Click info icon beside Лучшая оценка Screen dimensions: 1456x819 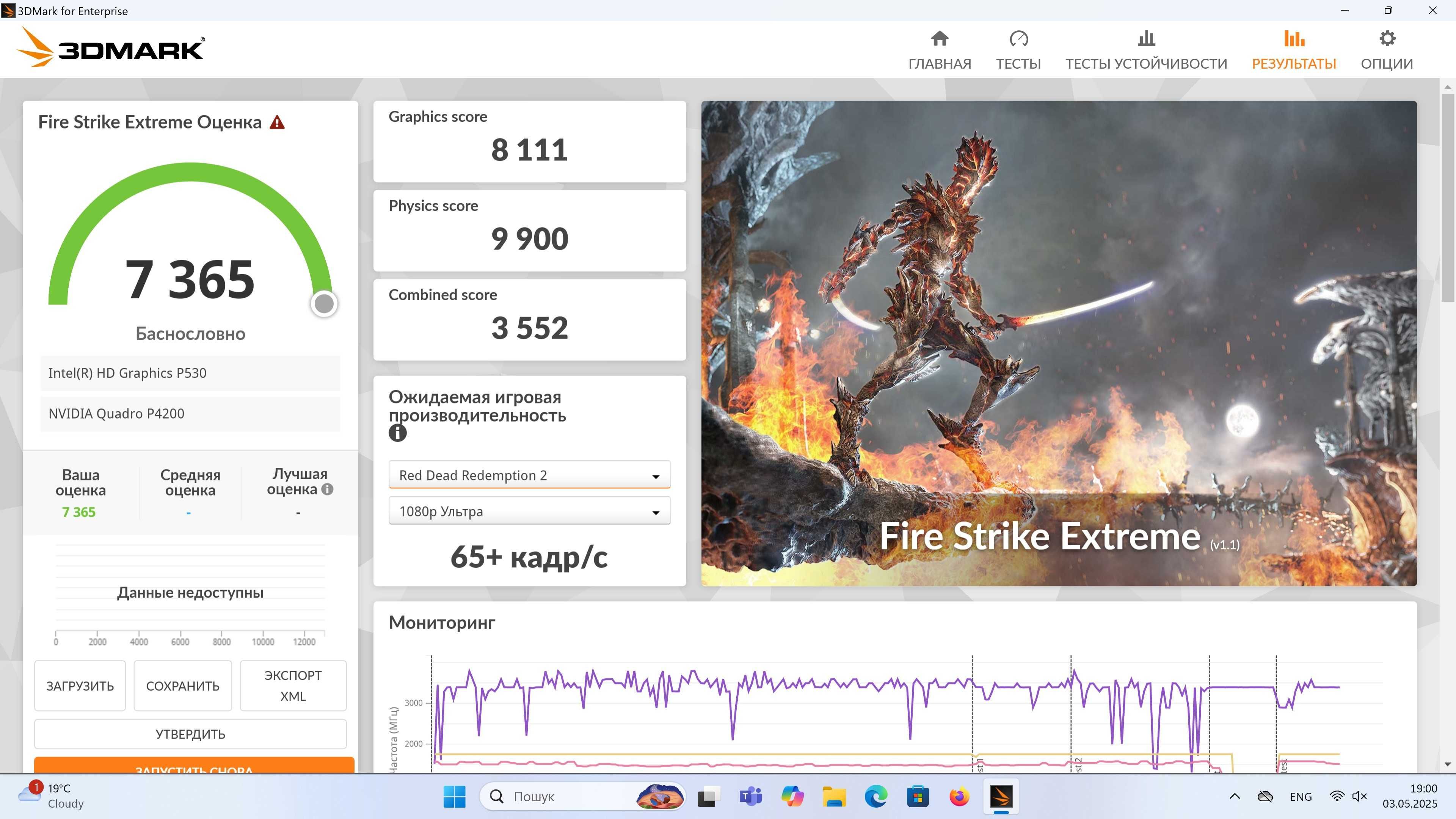(327, 490)
